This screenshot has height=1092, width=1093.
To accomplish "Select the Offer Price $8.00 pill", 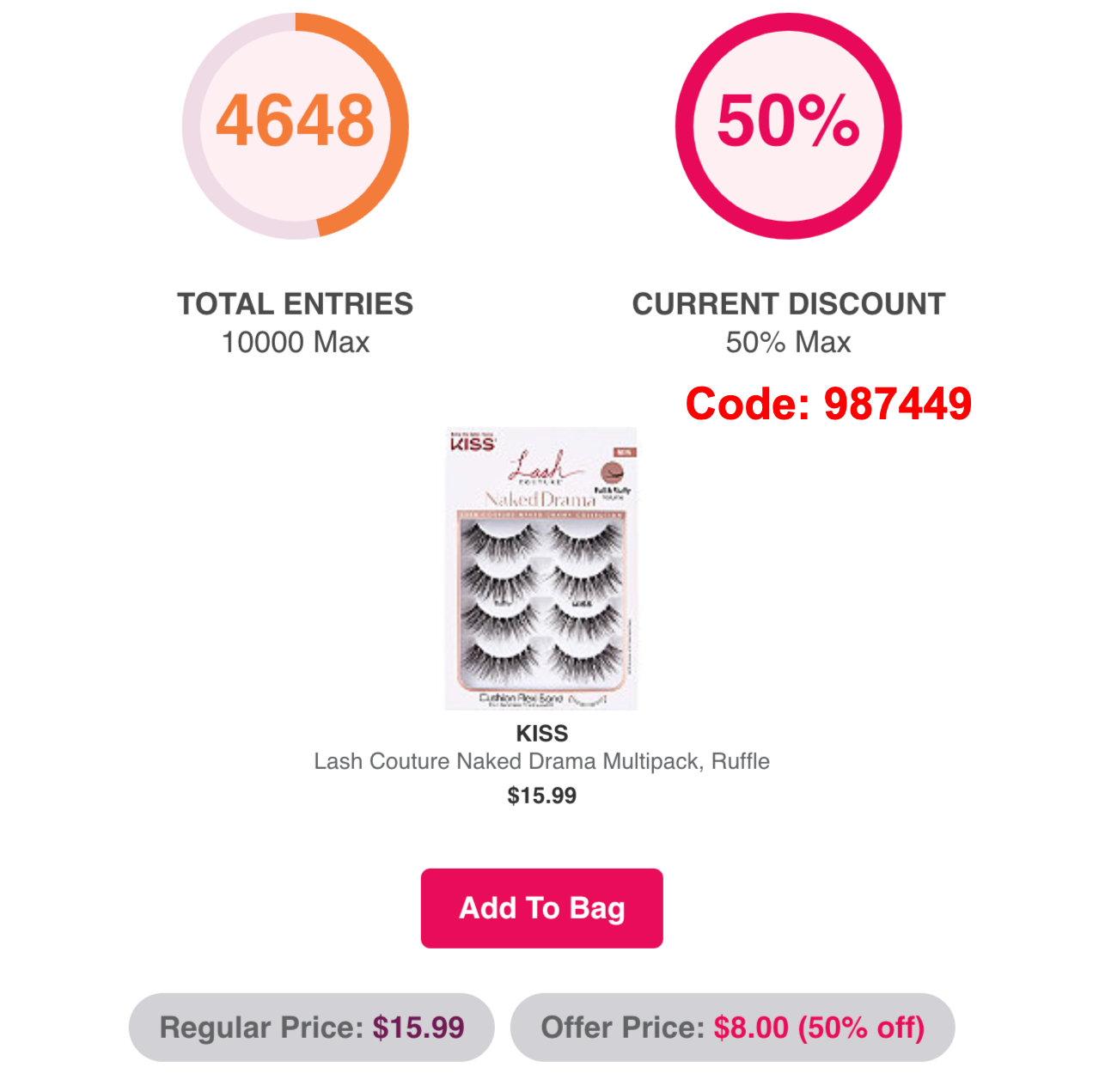I will (x=732, y=1028).
